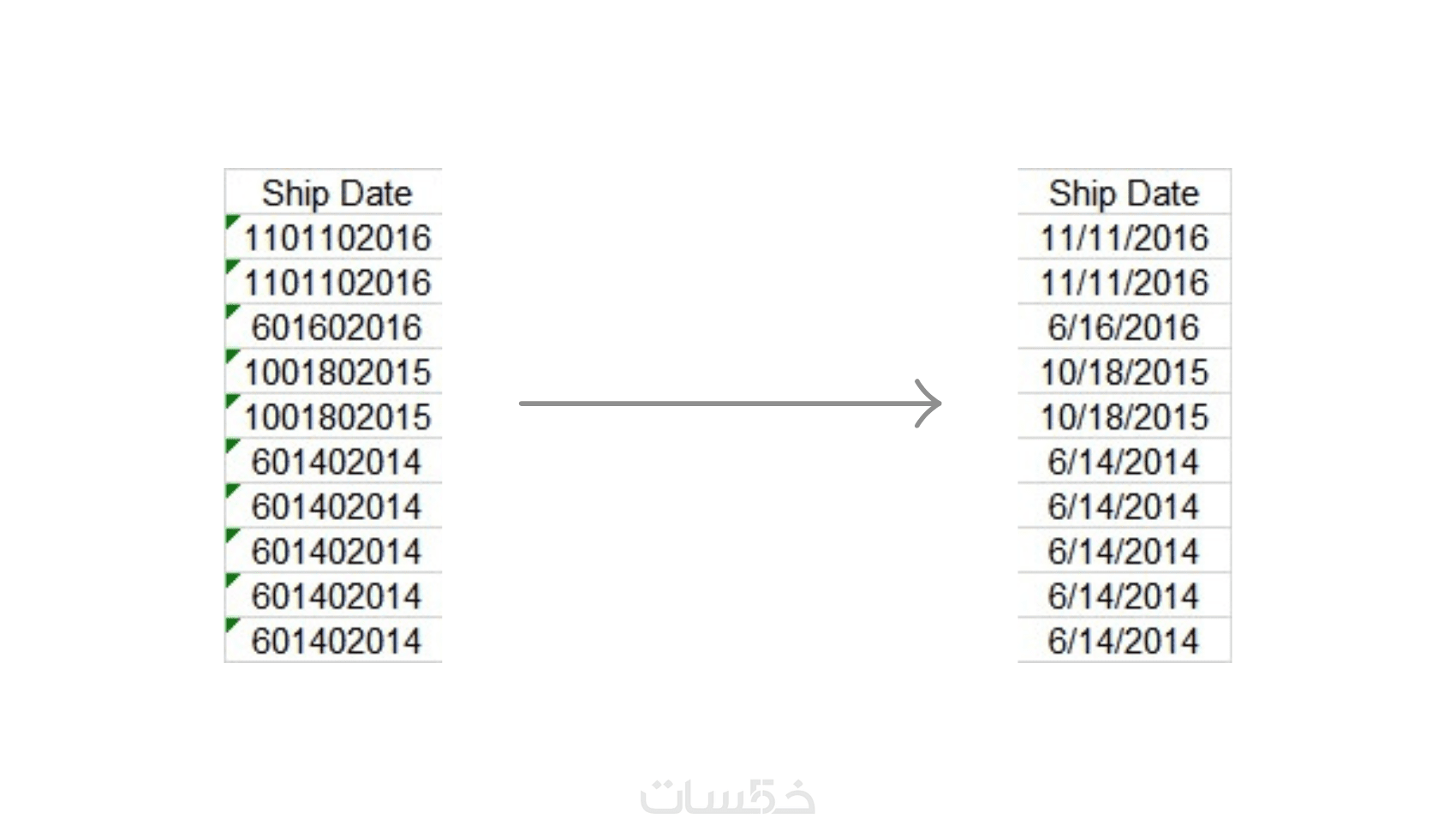Select the first 601402014 cell below 1001802015

click(x=333, y=461)
